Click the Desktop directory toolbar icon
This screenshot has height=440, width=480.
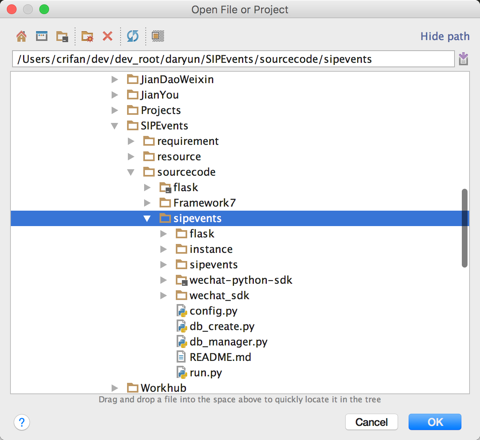pos(42,36)
